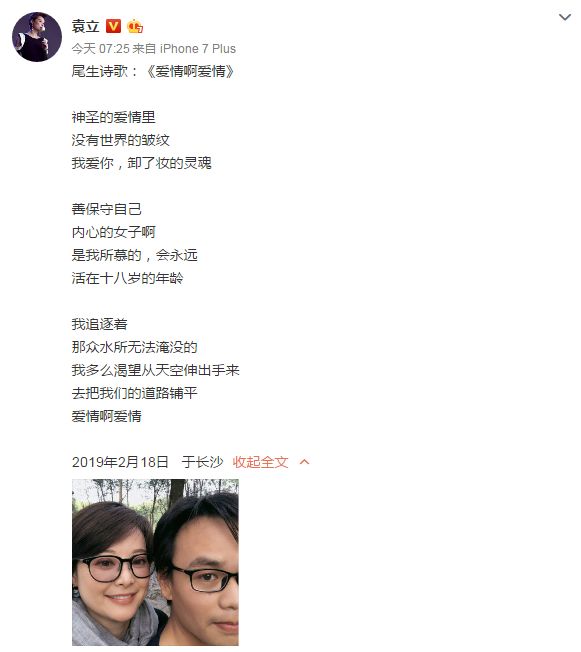Viewport: 581px width, 652px height.
Task: Open the circular profile avatar
Action: (37, 37)
